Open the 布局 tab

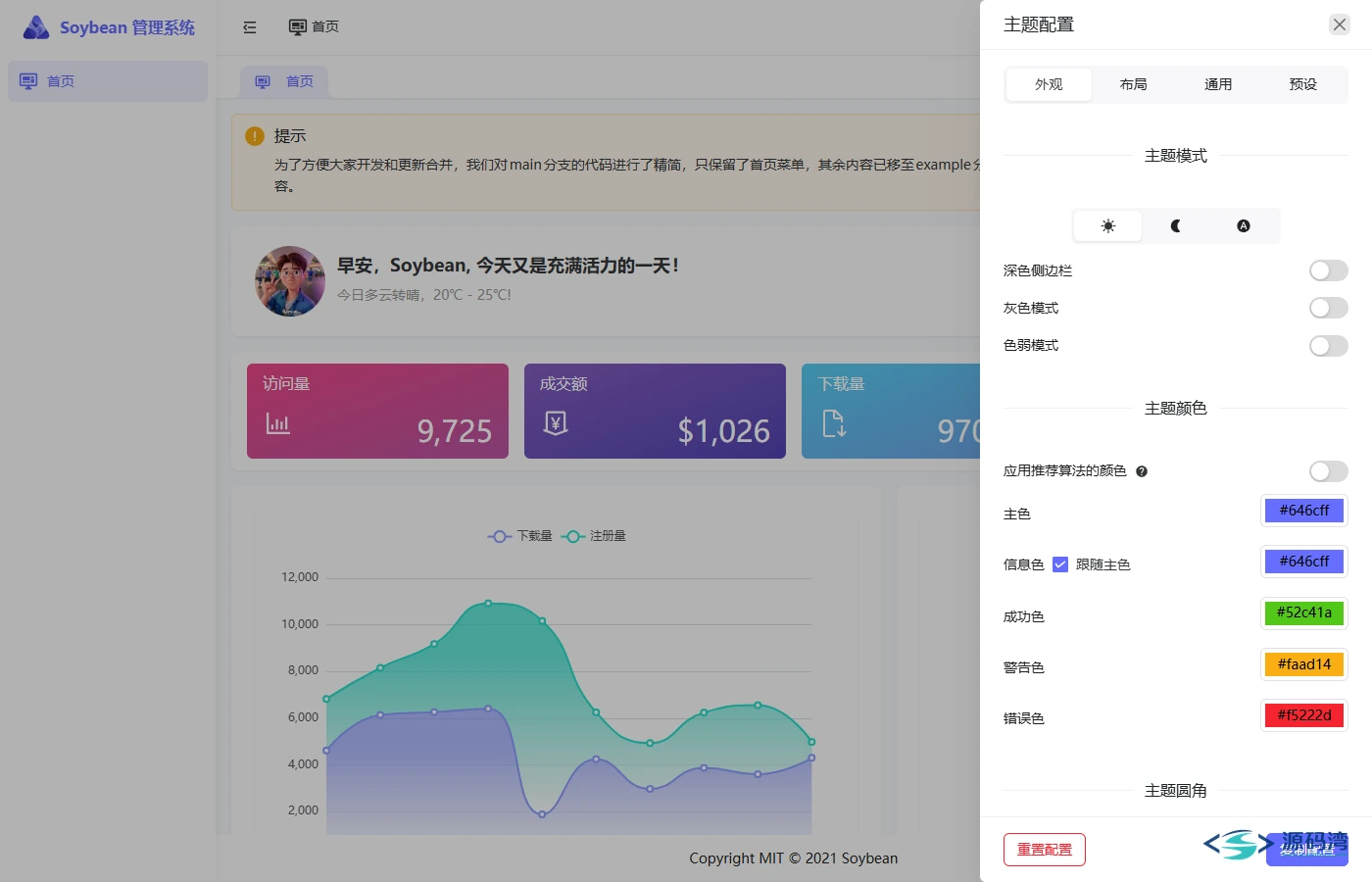pos(1134,84)
